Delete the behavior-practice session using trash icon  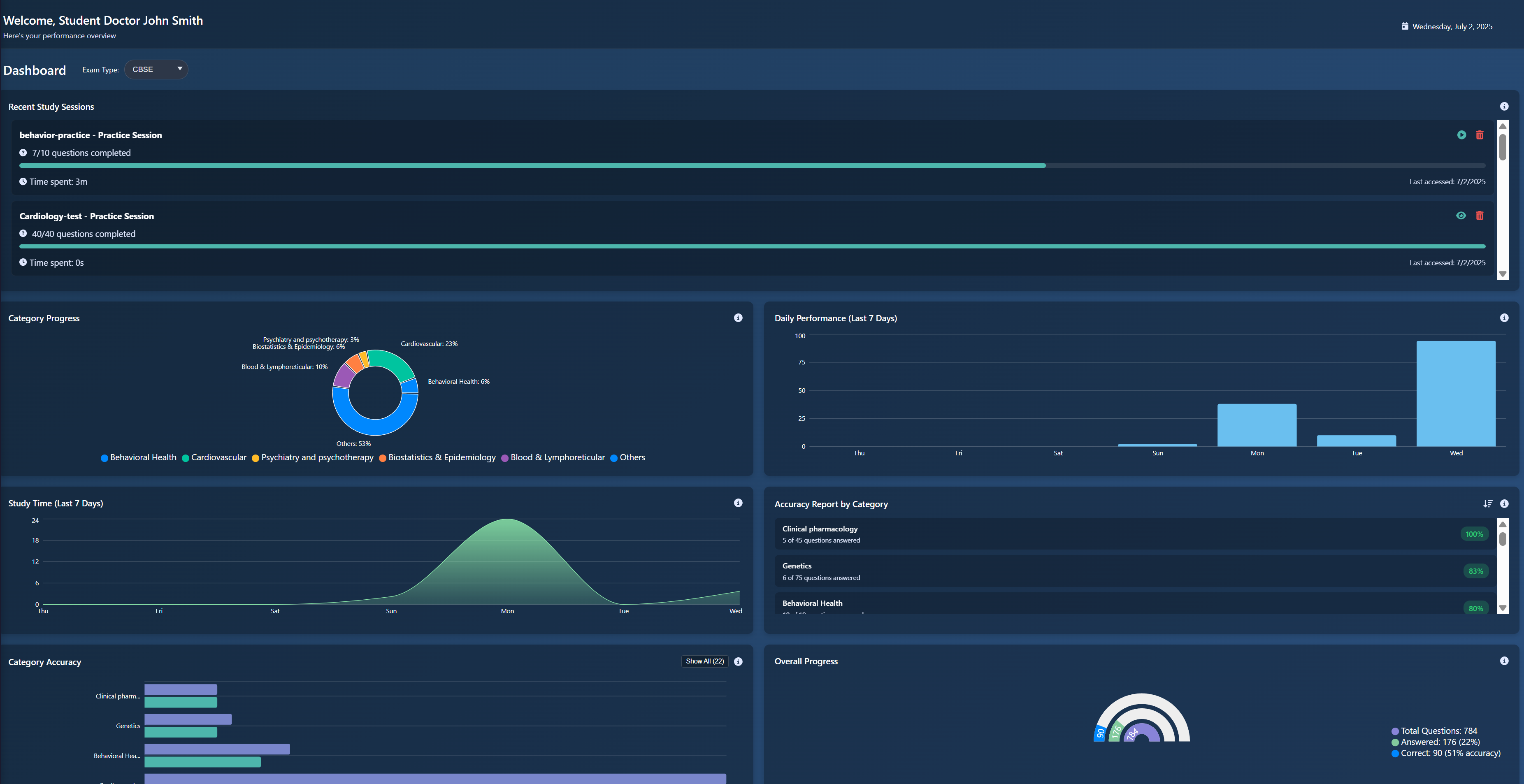coord(1480,135)
